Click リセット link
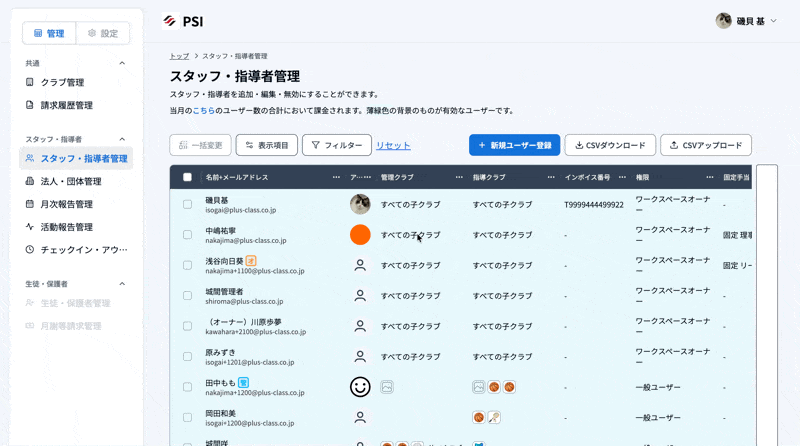800x446 pixels. pos(393,145)
